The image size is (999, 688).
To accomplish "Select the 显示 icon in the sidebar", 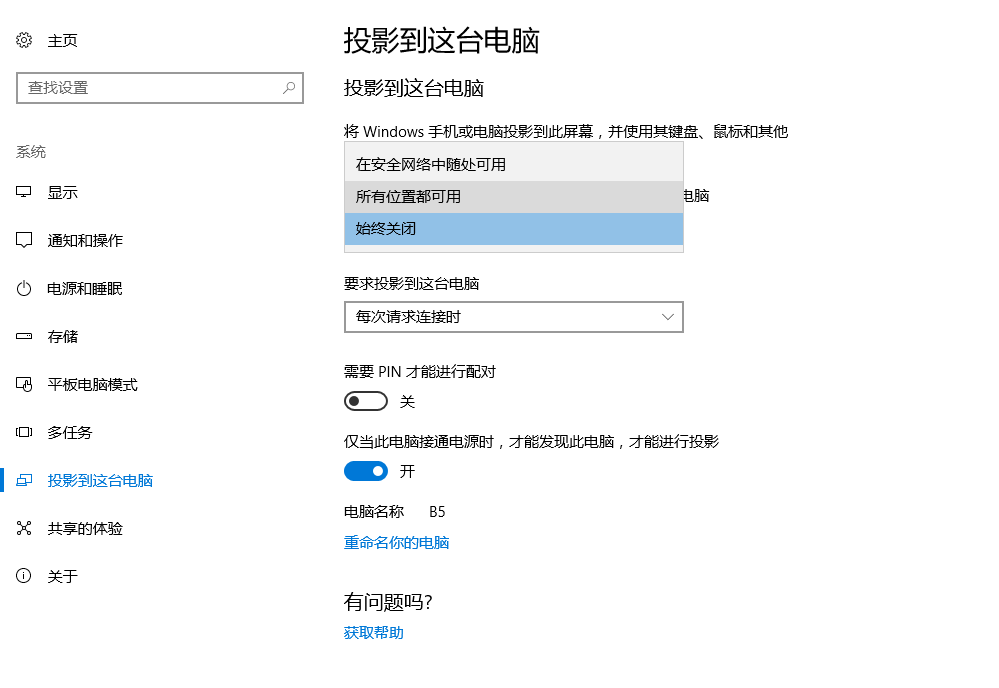I will click(23, 192).
